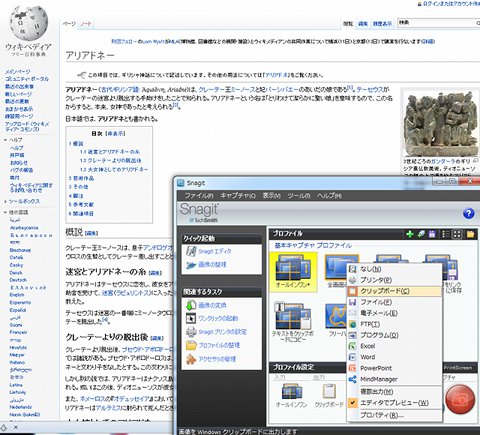Choose プリンタ(P) output option

395,280
